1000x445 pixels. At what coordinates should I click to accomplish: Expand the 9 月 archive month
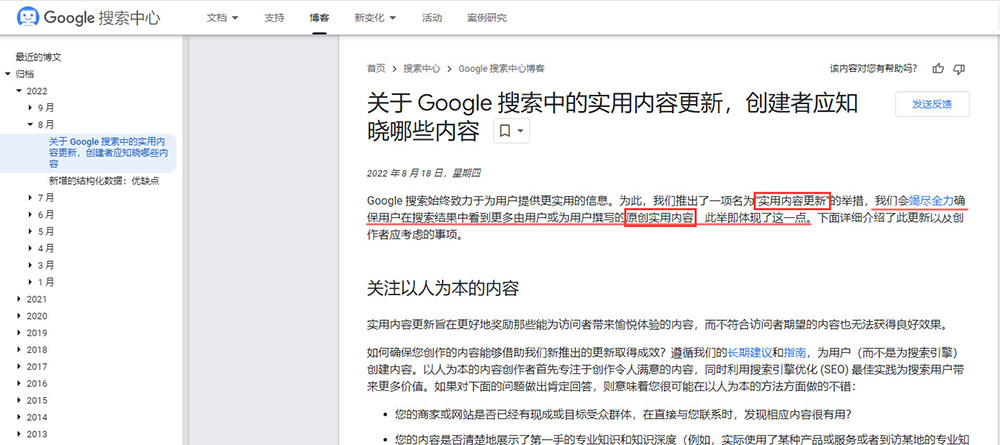(30, 108)
